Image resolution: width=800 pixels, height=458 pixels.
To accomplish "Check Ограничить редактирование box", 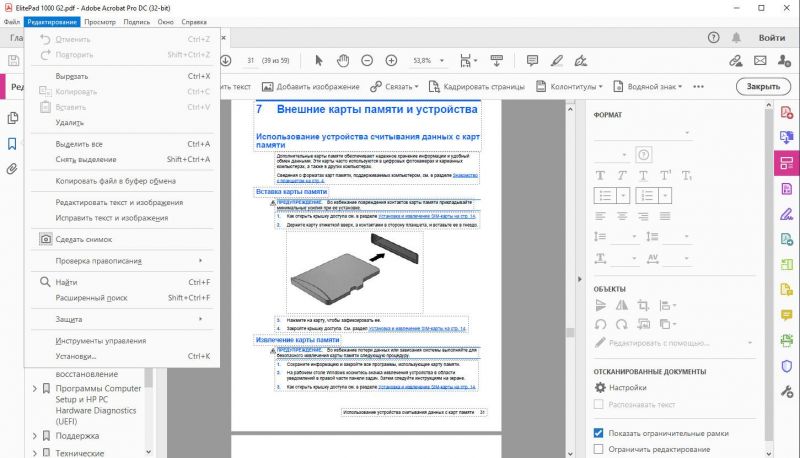I will [598, 449].
